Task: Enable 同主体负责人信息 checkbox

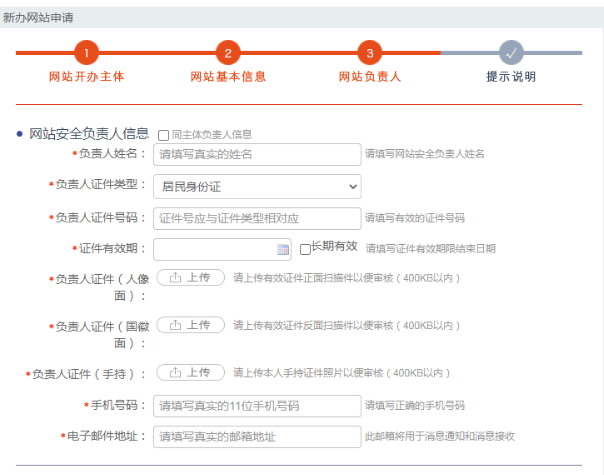Action: click(x=164, y=135)
